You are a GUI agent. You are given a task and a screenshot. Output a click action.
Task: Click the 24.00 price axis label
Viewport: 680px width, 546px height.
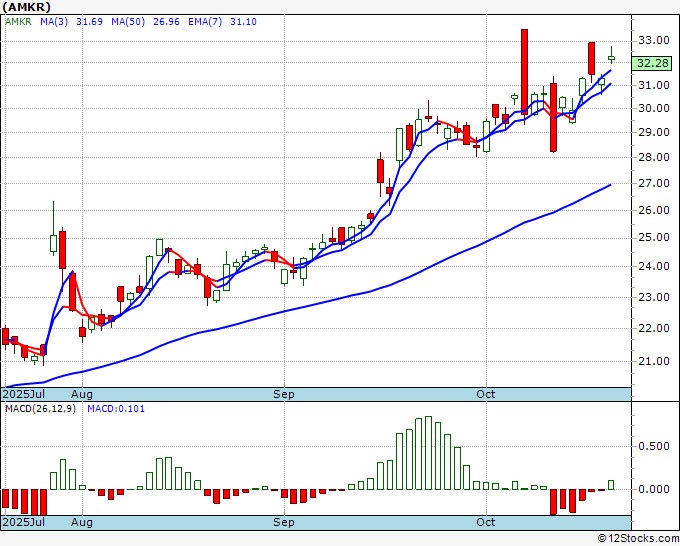(x=654, y=267)
